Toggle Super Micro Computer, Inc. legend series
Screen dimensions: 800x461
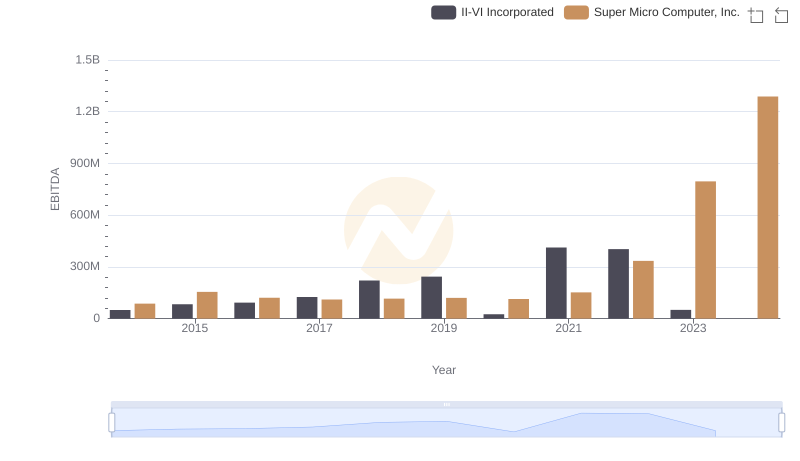tap(652, 12)
